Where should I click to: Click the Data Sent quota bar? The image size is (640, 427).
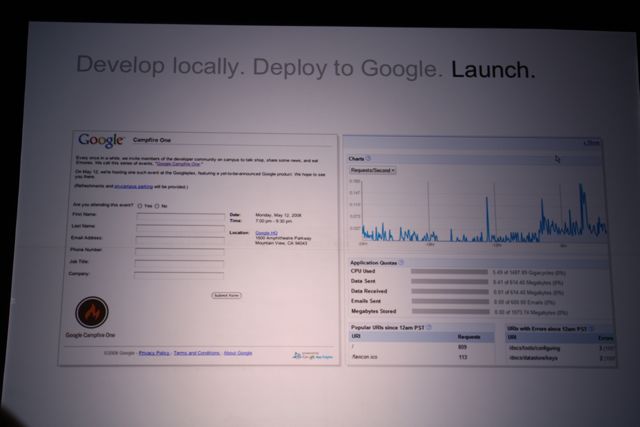coord(450,281)
